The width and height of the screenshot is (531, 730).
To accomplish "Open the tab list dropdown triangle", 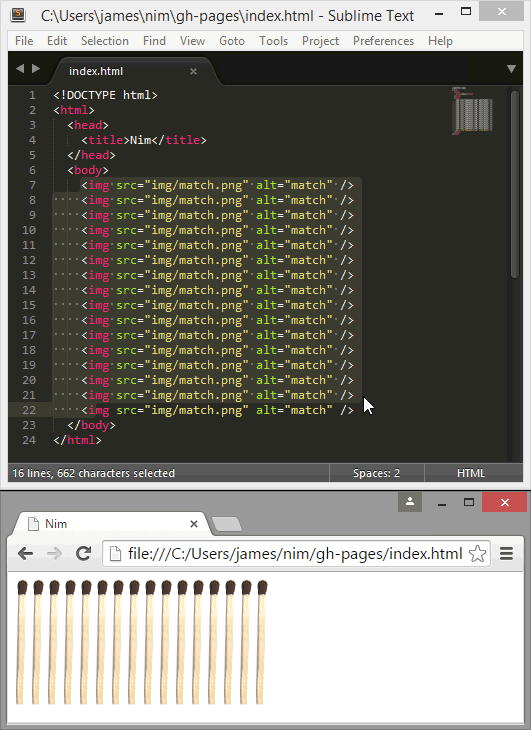I will (511, 69).
